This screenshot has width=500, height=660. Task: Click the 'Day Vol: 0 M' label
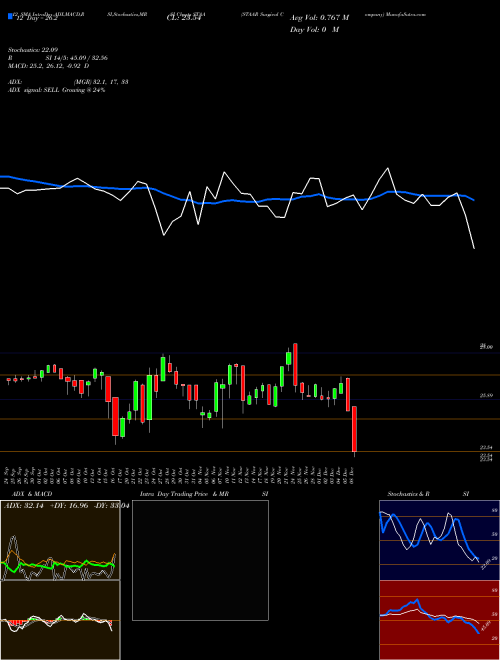coord(314,30)
